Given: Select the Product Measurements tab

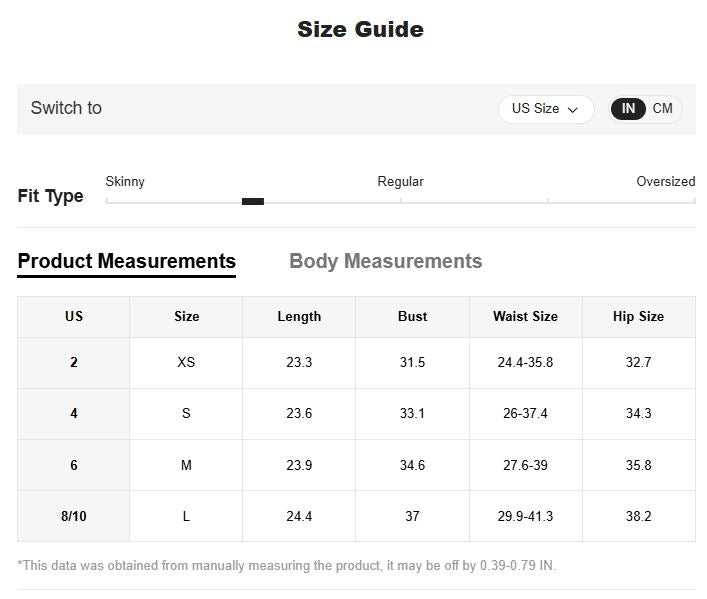Looking at the screenshot, I should point(127,261).
